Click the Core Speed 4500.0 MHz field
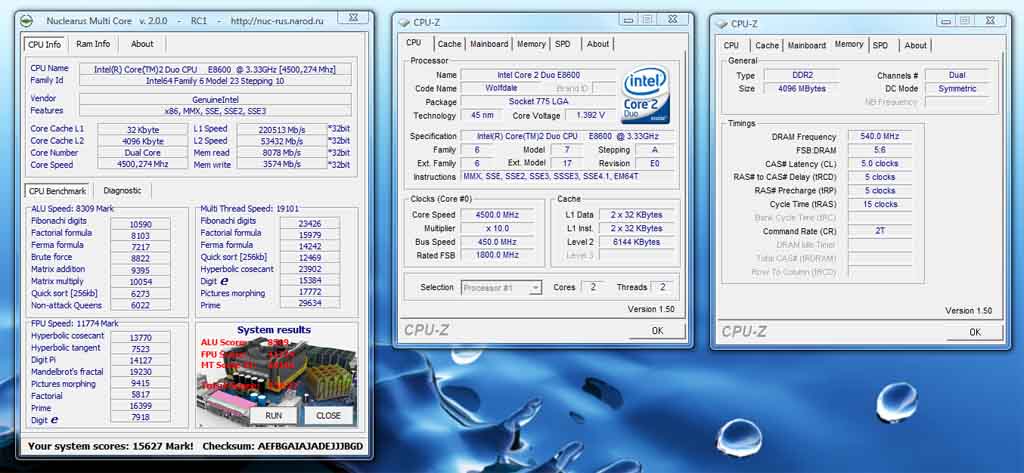The image size is (1024, 473). pyautogui.click(x=498, y=215)
